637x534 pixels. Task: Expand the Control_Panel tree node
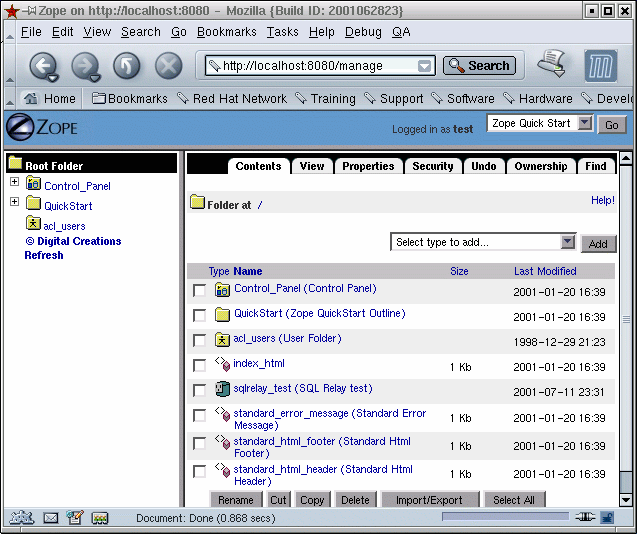14,182
